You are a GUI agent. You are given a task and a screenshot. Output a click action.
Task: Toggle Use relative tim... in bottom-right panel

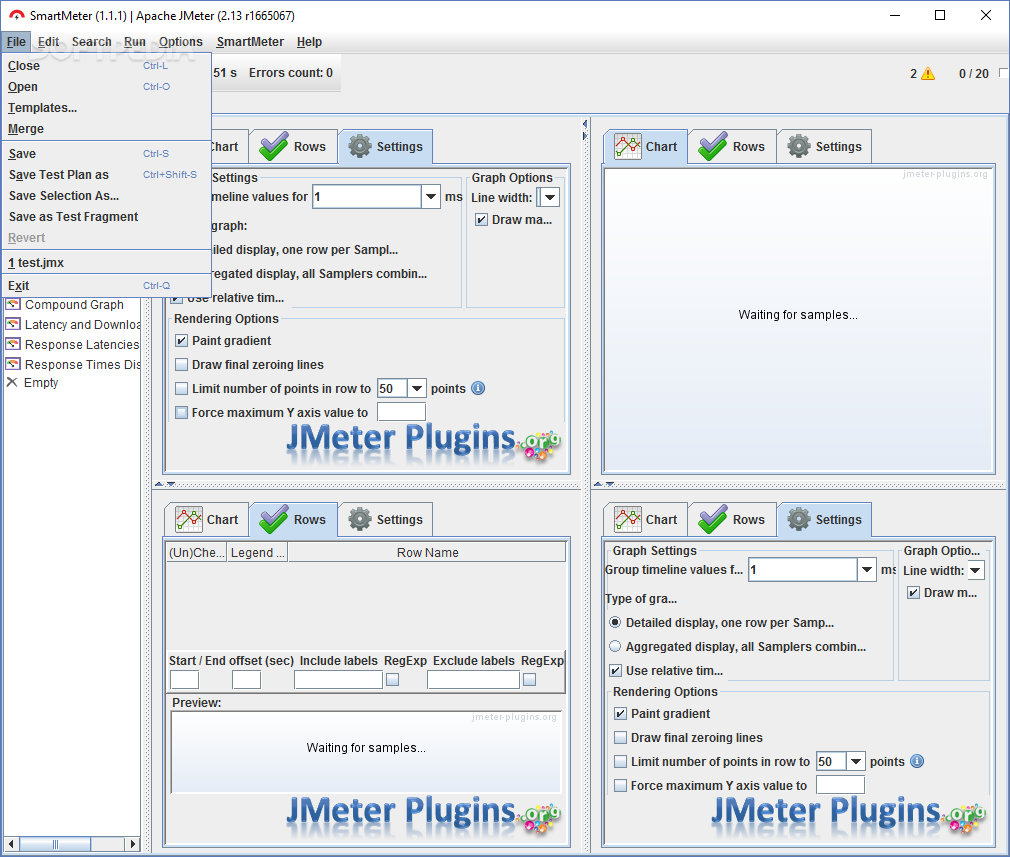pyautogui.click(x=616, y=671)
